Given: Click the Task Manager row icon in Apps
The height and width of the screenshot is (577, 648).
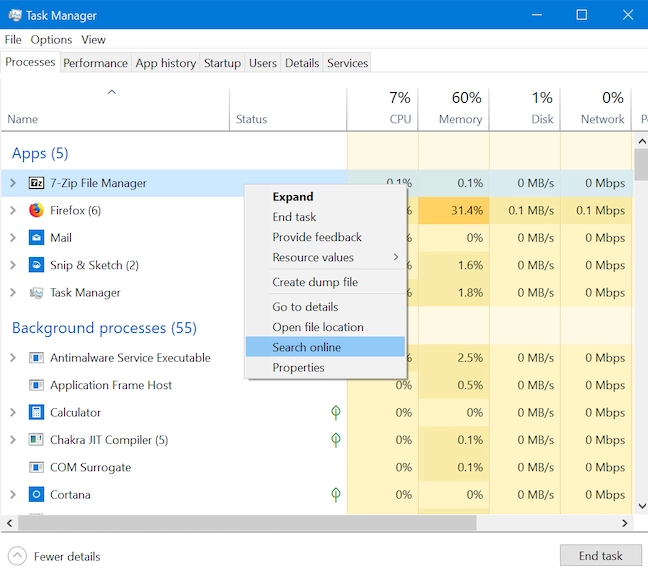Looking at the screenshot, I should (x=36, y=293).
